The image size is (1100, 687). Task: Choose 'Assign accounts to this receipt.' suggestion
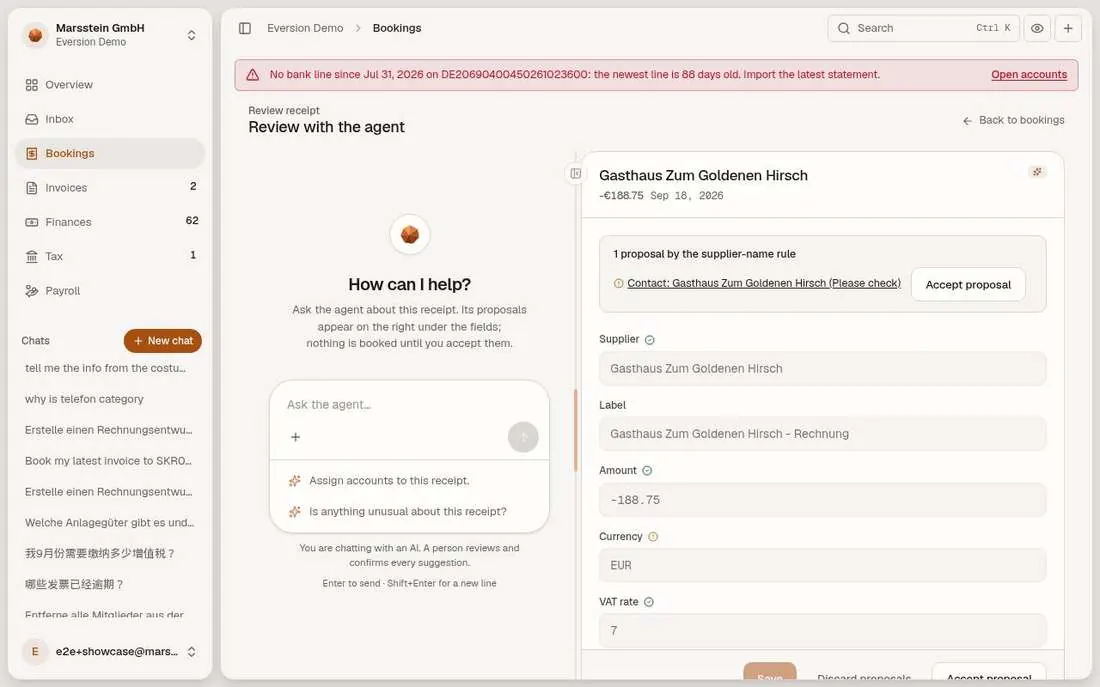tap(409, 481)
